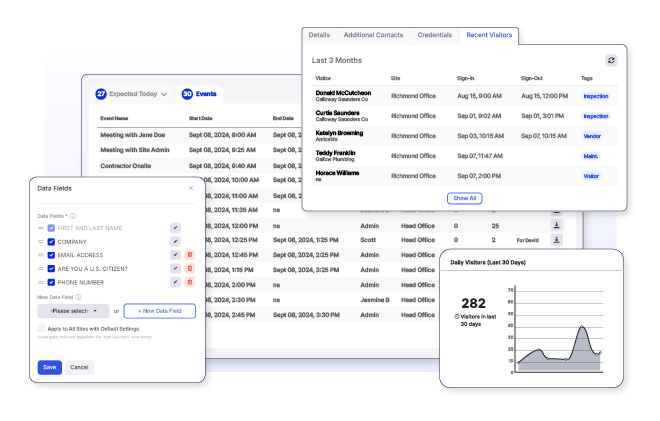The width and height of the screenshot is (660, 421).
Task: Cancel the Data Fields dialog
Action: coord(79,367)
